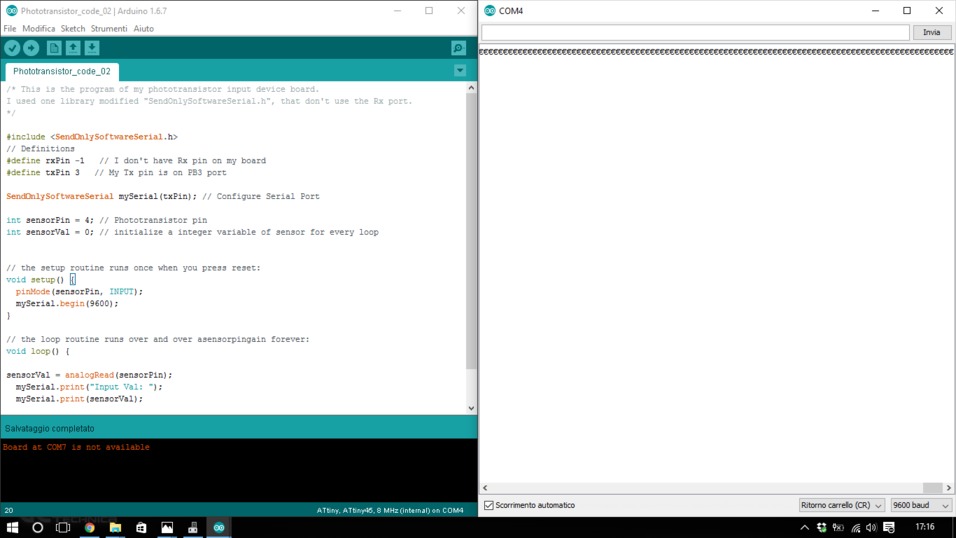This screenshot has width=956, height=538.
Task: Click the 'pinMode(sensorPin, INPUT);' line
Action: (x=79, y=292)
